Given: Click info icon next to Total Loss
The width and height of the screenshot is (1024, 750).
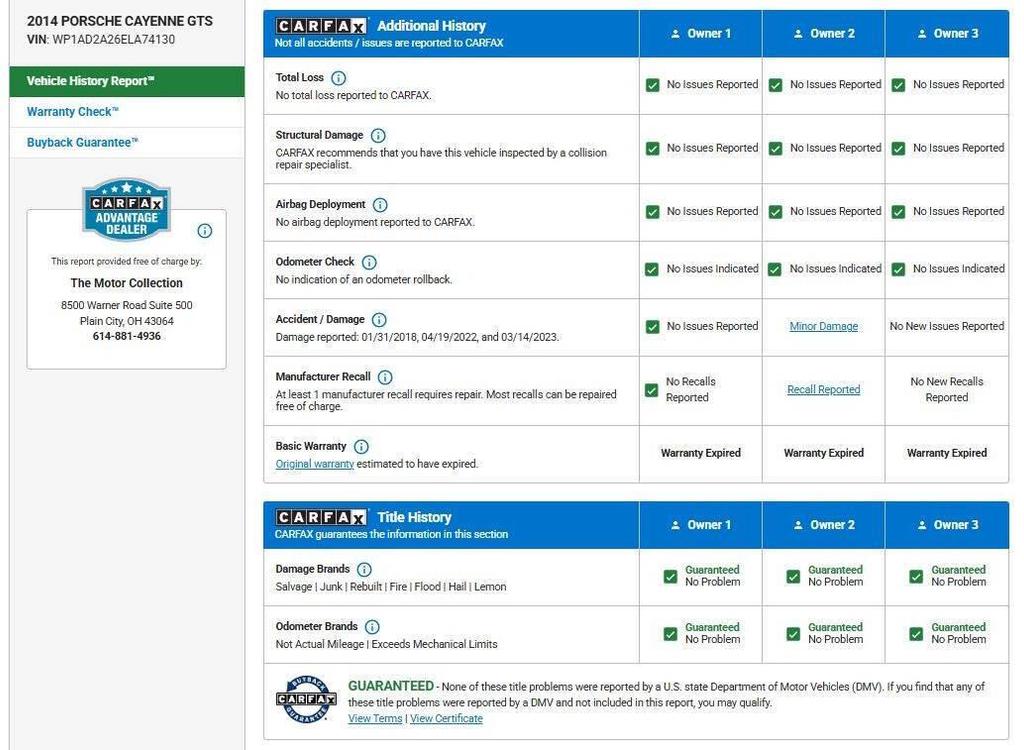Looking at the screenshot, I should click(338, 78).
